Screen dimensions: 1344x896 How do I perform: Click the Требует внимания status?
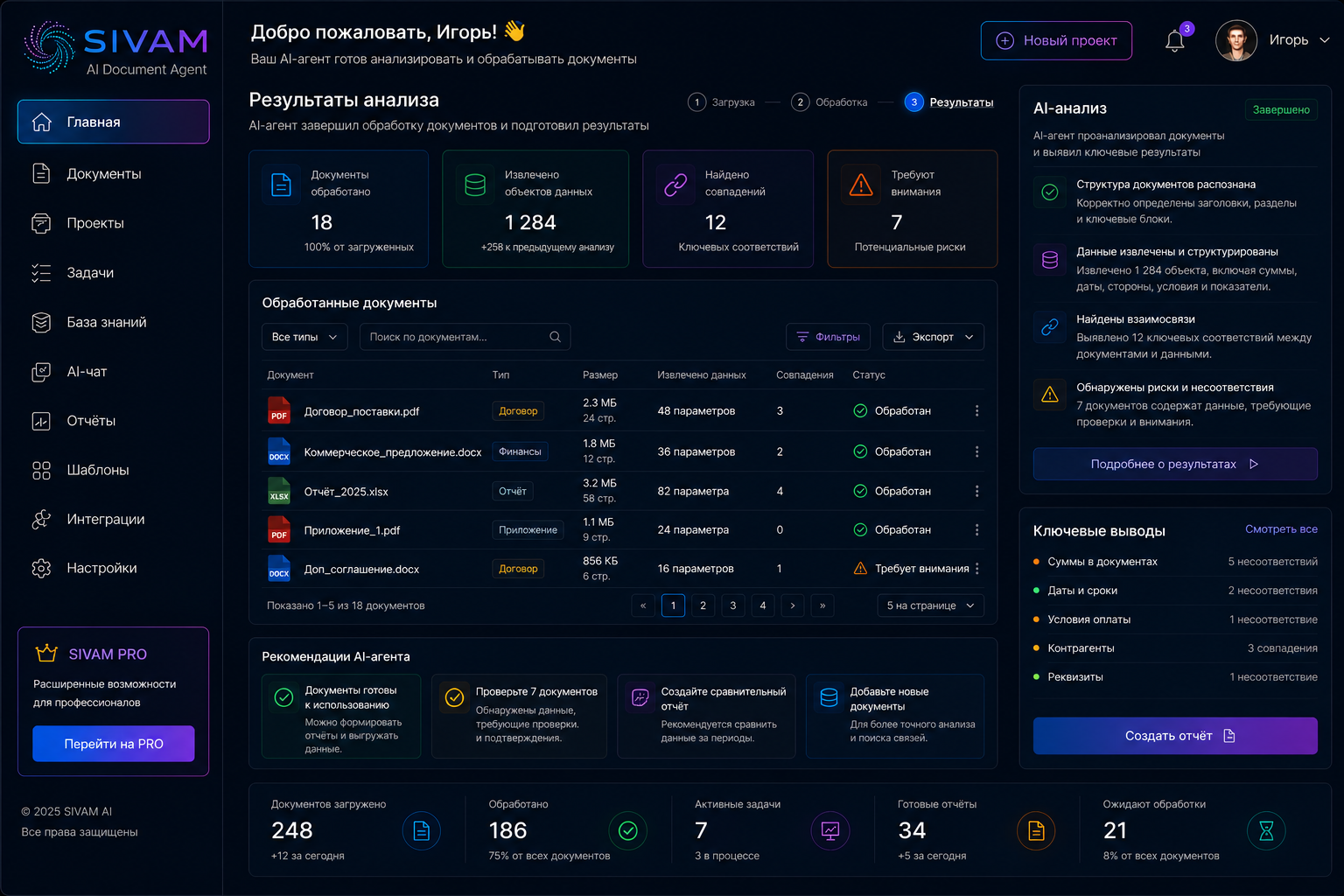point(911,569)
